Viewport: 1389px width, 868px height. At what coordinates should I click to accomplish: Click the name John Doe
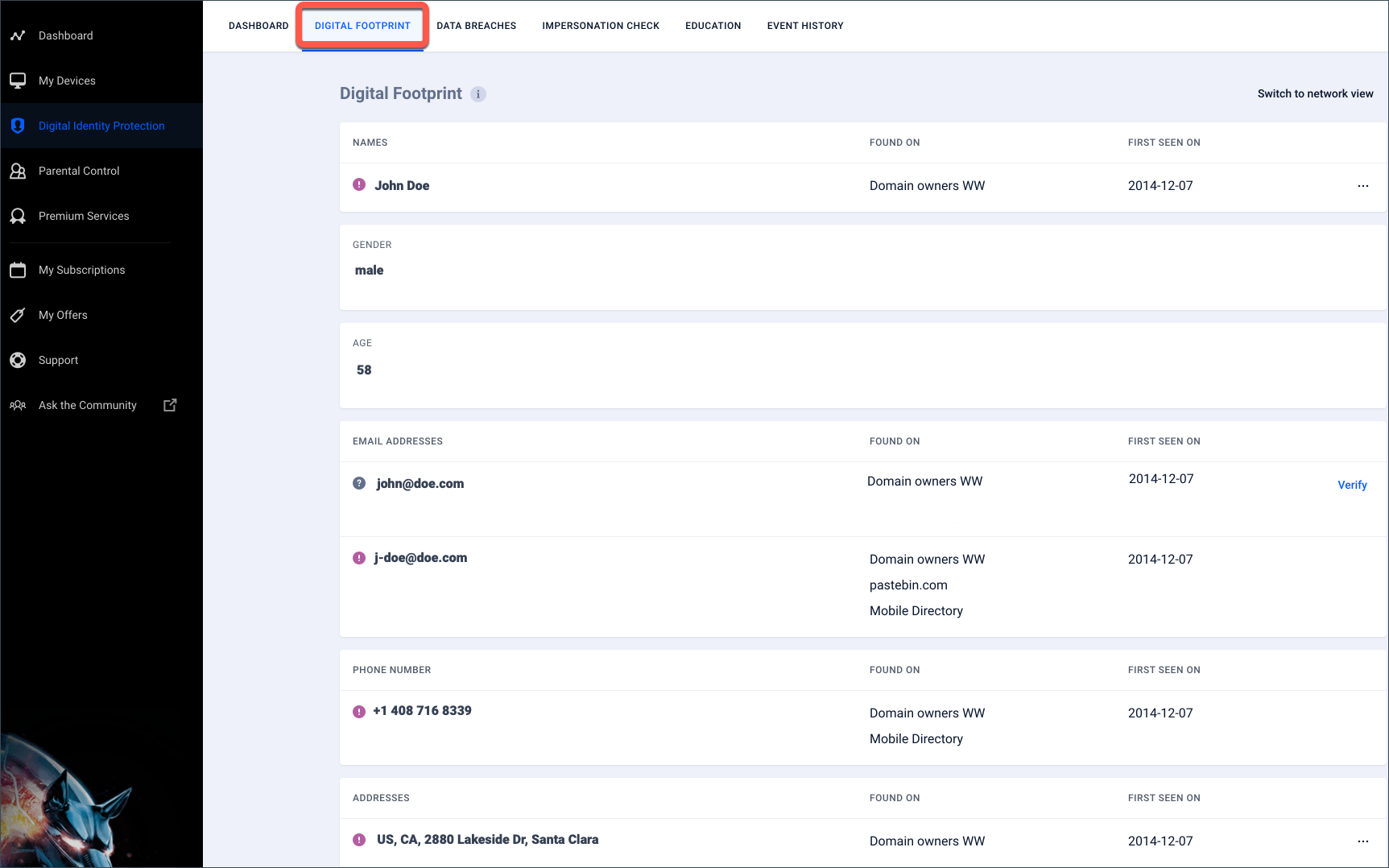tap(402, 185)
